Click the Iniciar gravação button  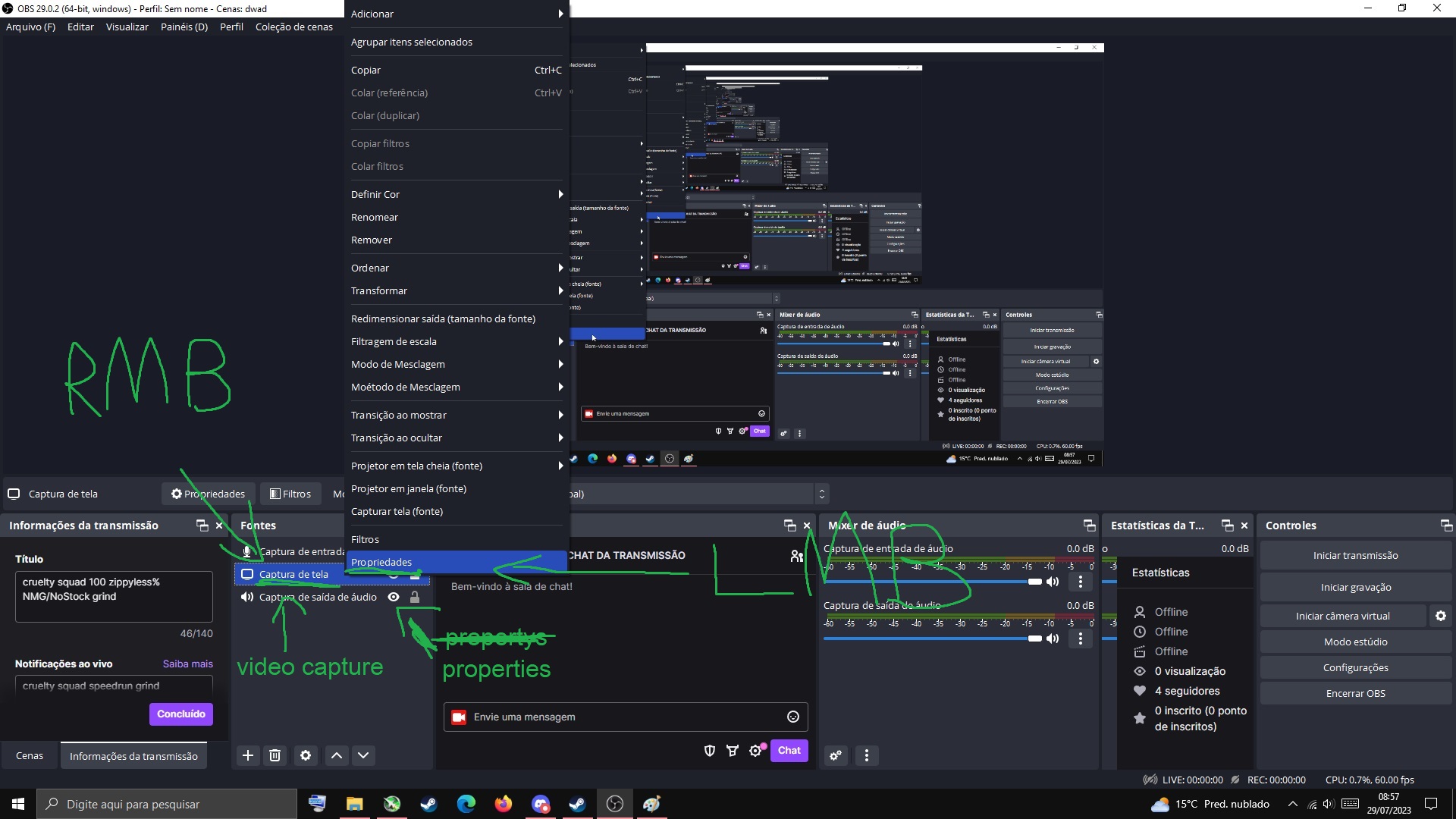[x=1355, y=587]
